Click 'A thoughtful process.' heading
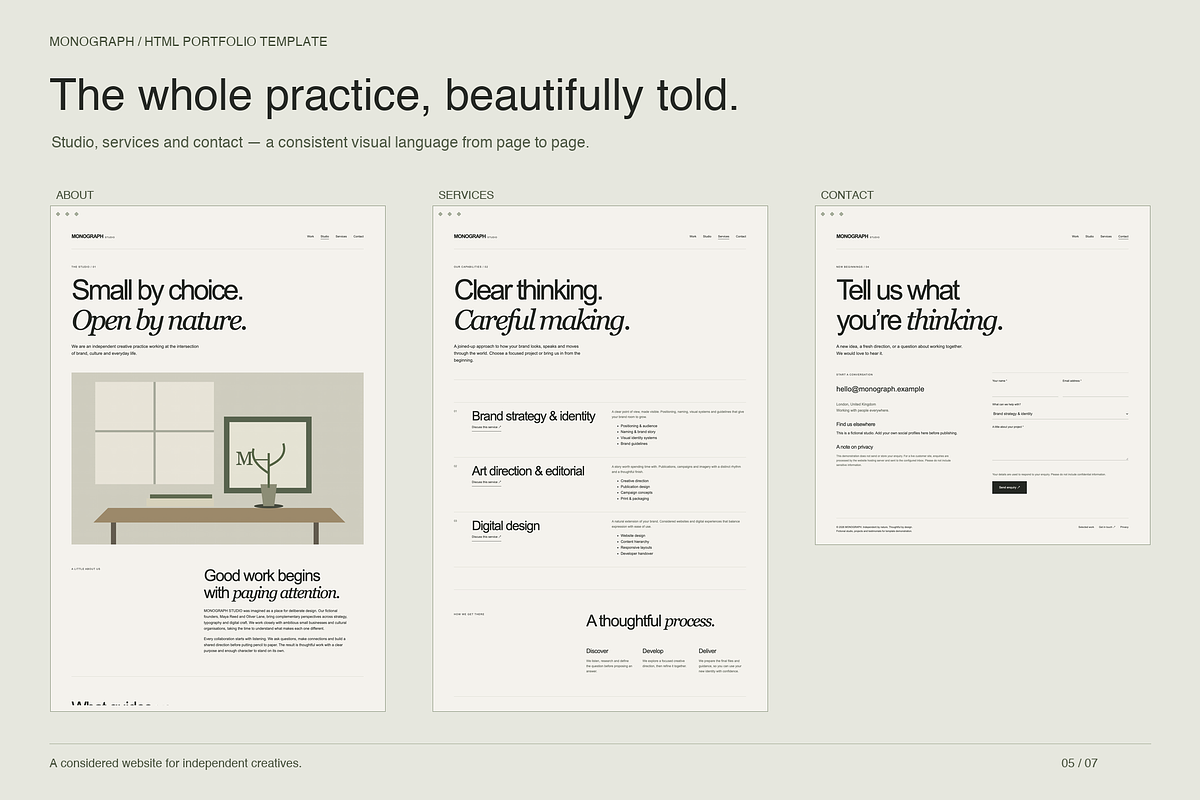The width and height of the screenshot is (1200, 800). [x=650, y=621]
